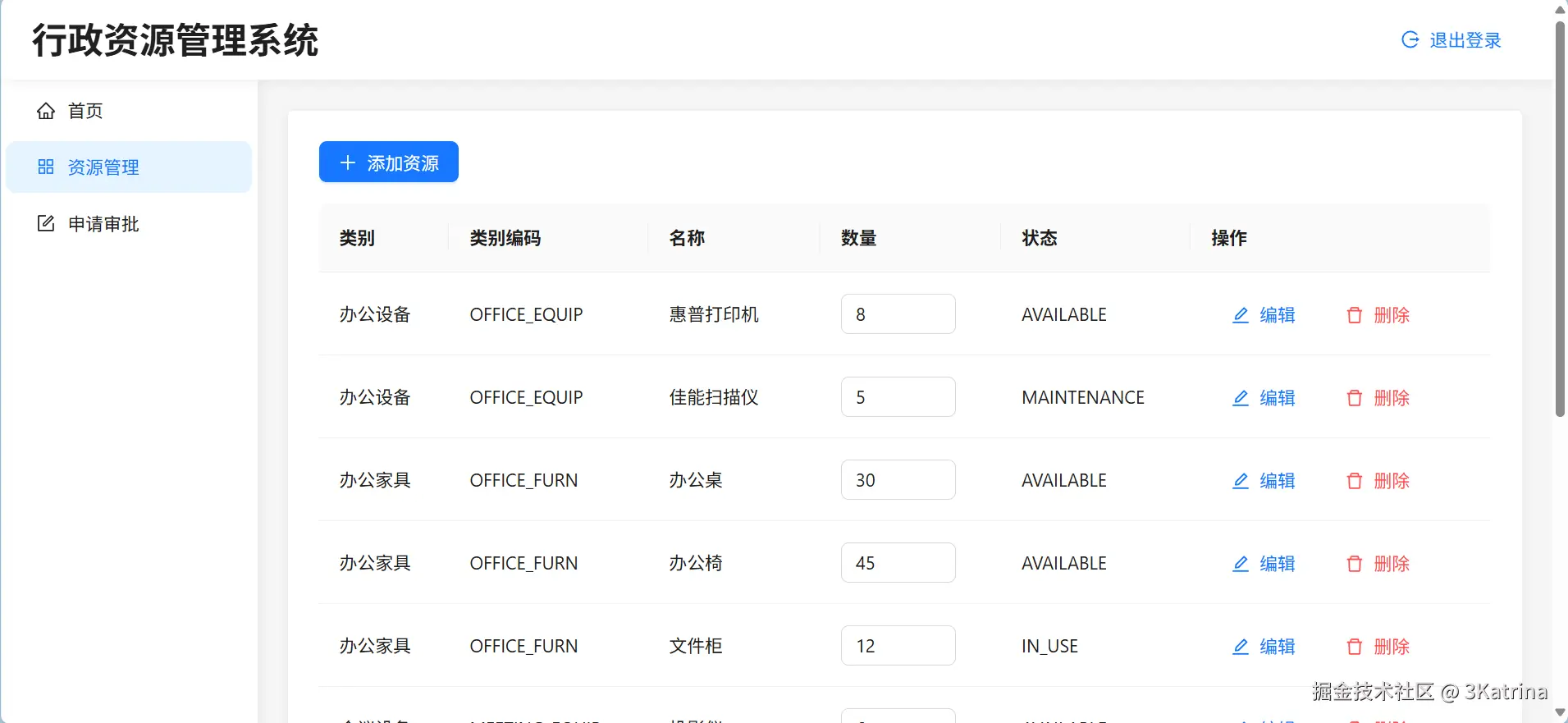Focus quantity field showing 30
Image resolution: width=1568 pixels, height=723 pixels.
tap(898, 480)
